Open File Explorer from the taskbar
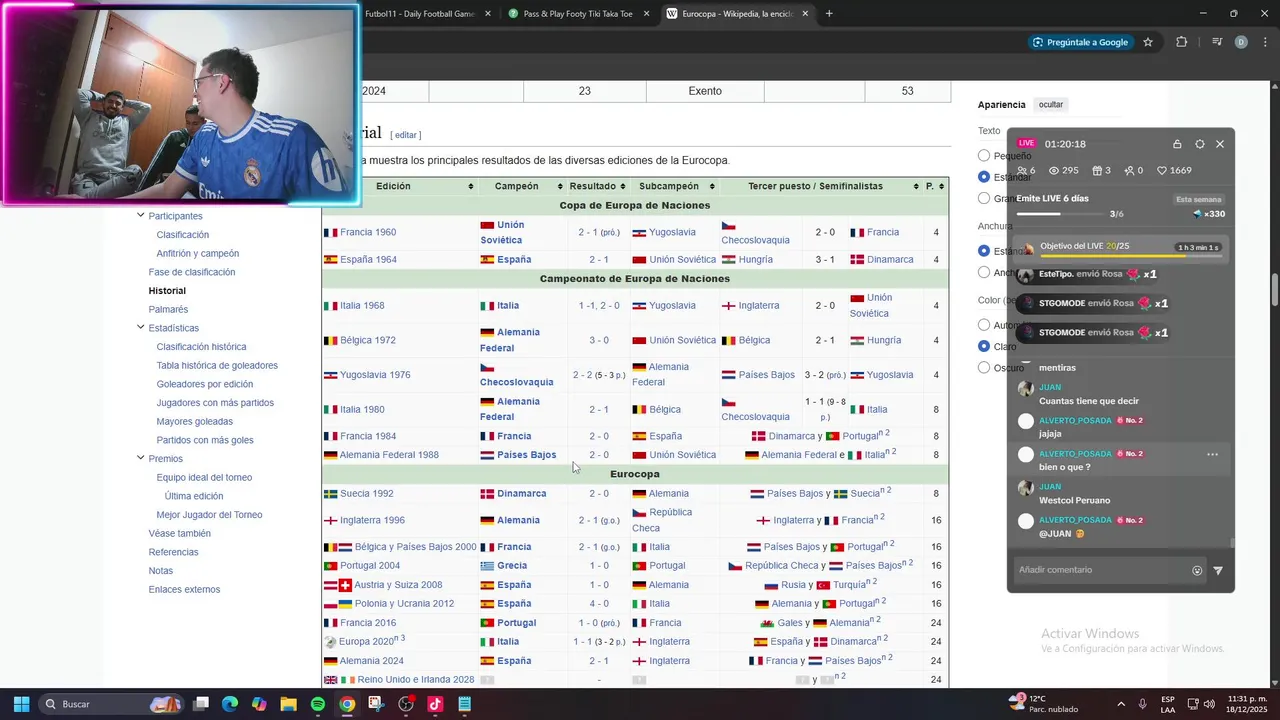Viewport: 1280px width, 720px height. point(288,704)
